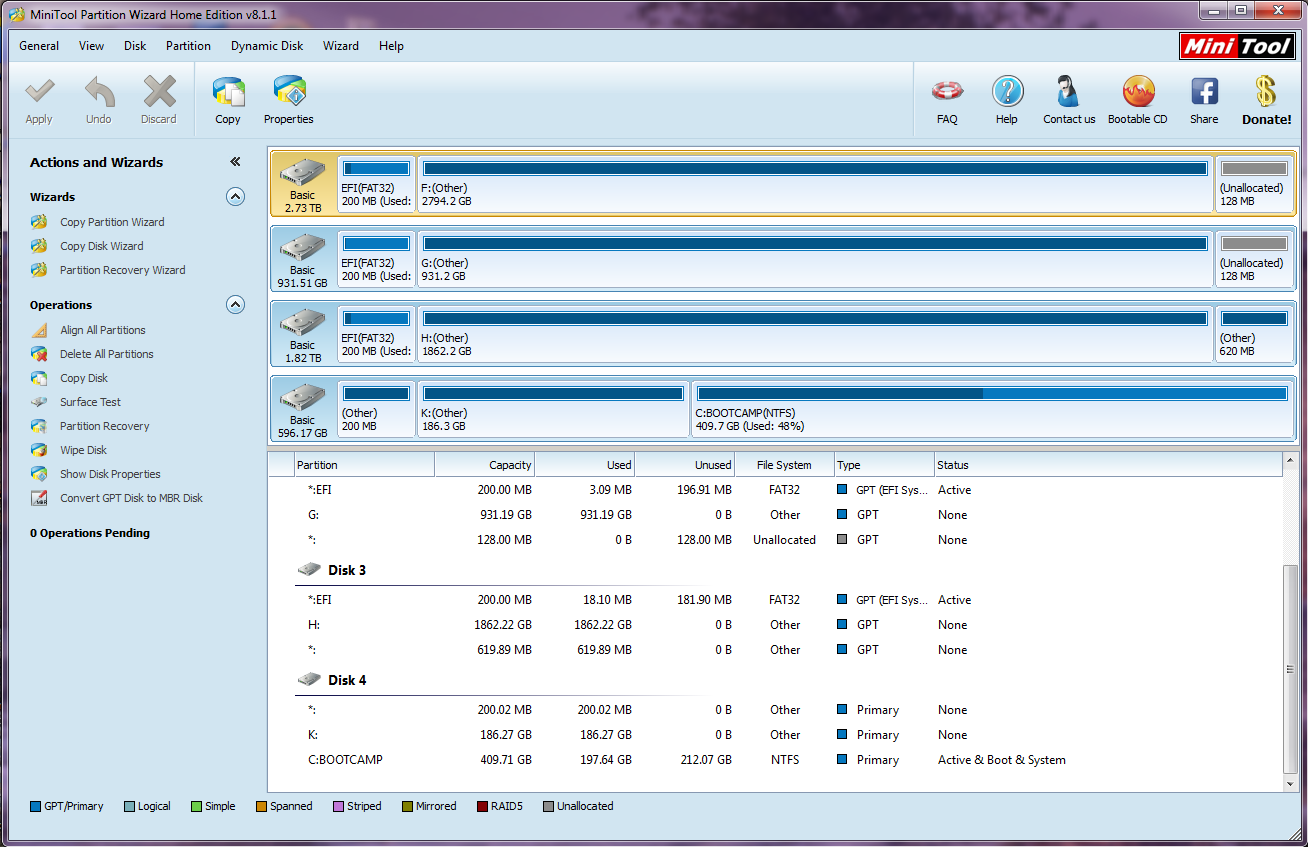Click the Donate dollar icon

1266,92
